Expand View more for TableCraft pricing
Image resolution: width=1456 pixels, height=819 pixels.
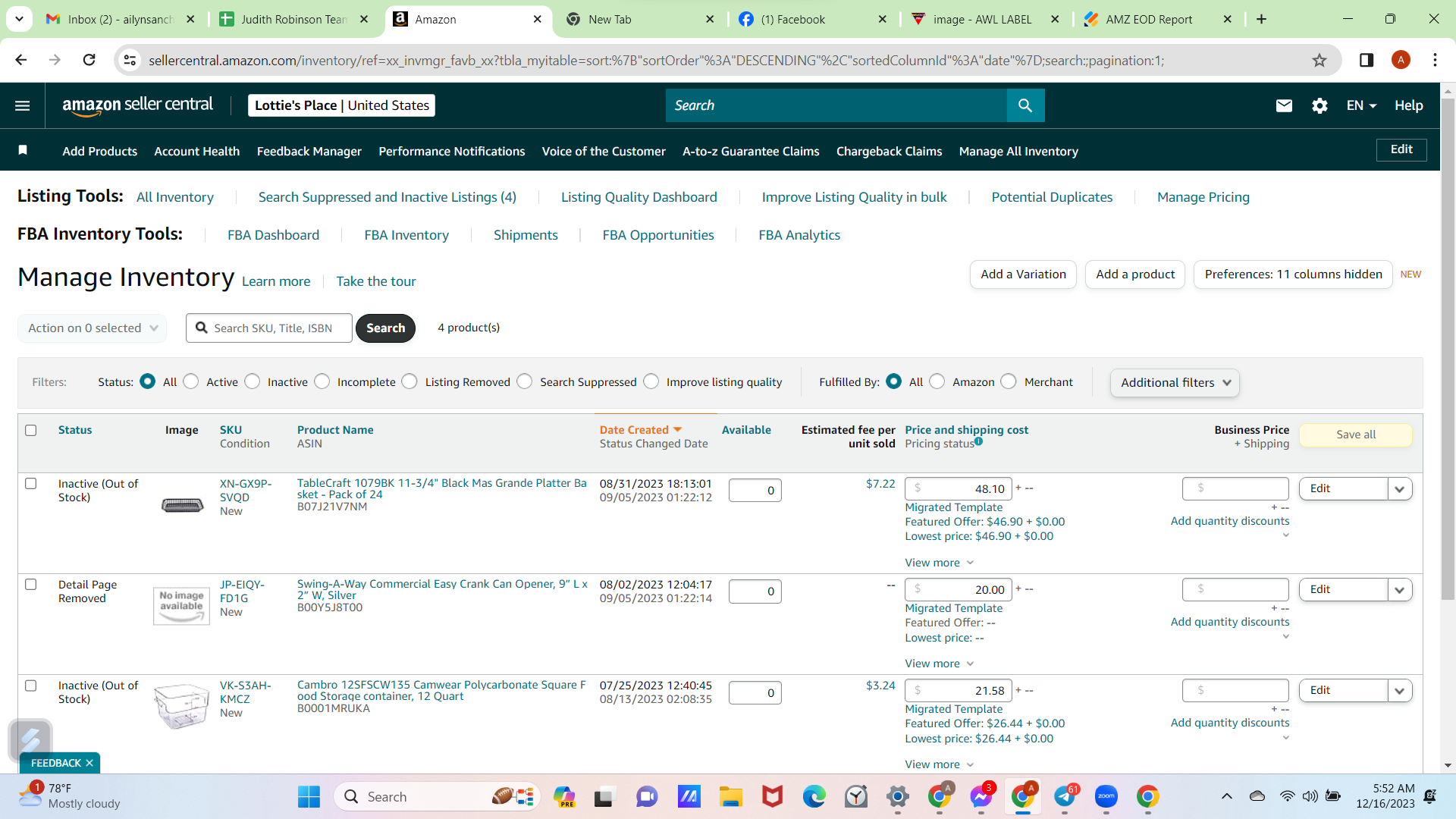coord(939,563)
